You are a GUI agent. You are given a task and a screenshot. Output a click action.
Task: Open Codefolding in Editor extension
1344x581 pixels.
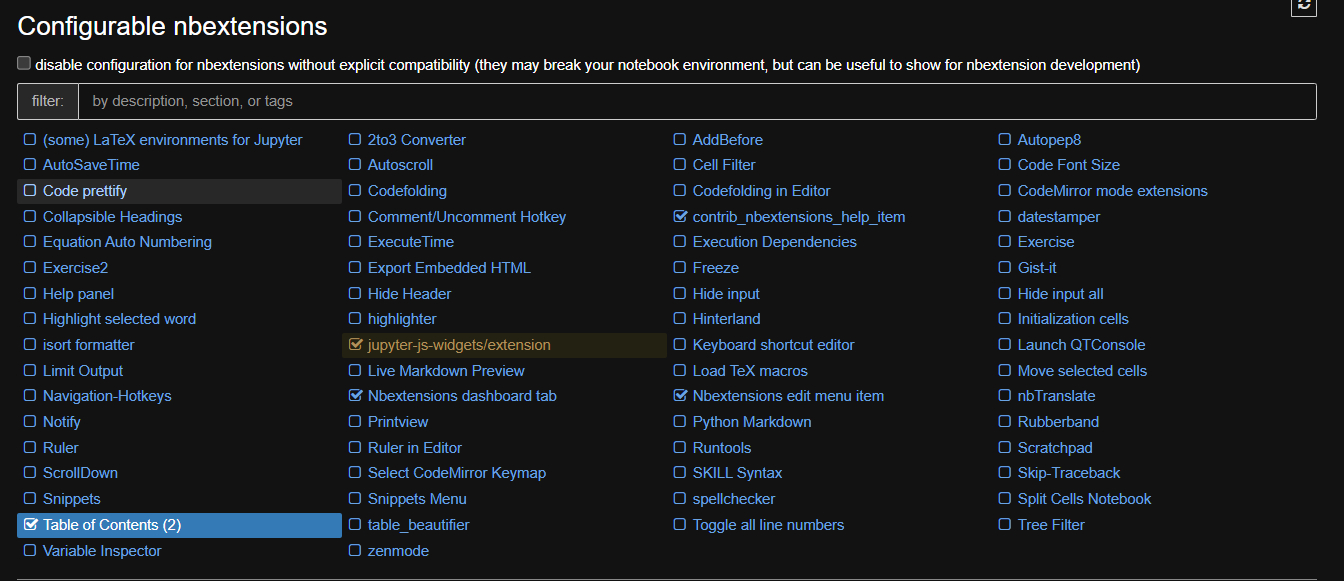click(x=762, y=191)
